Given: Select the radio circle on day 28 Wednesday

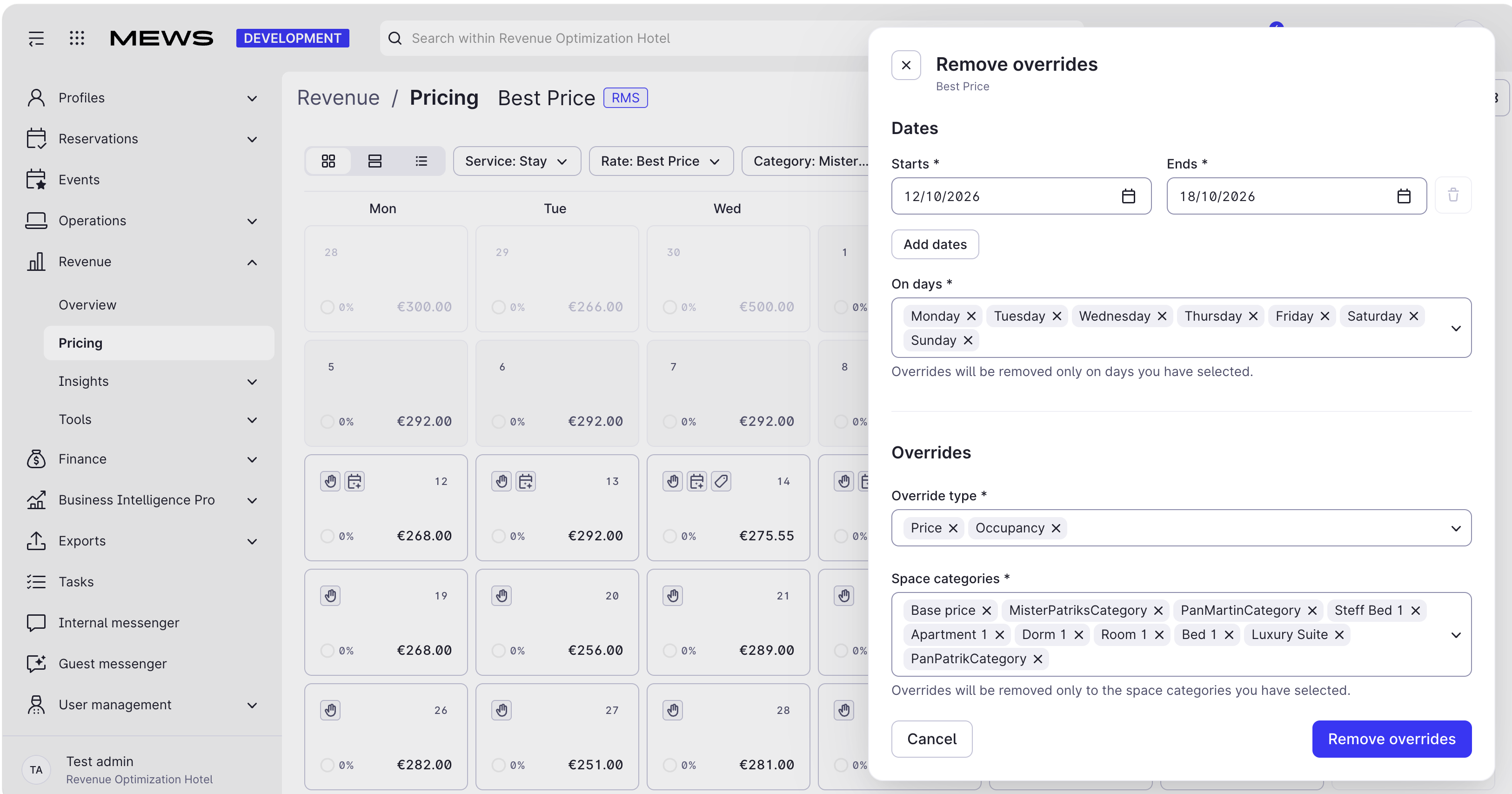Looking at the screenshot, I should [670, 765].
